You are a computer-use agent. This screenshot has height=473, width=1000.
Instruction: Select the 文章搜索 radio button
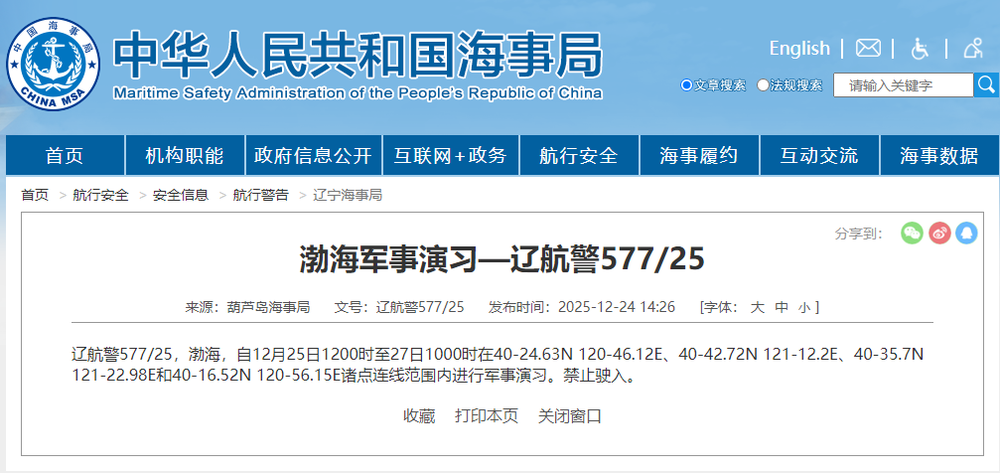[x=686, y=85]
